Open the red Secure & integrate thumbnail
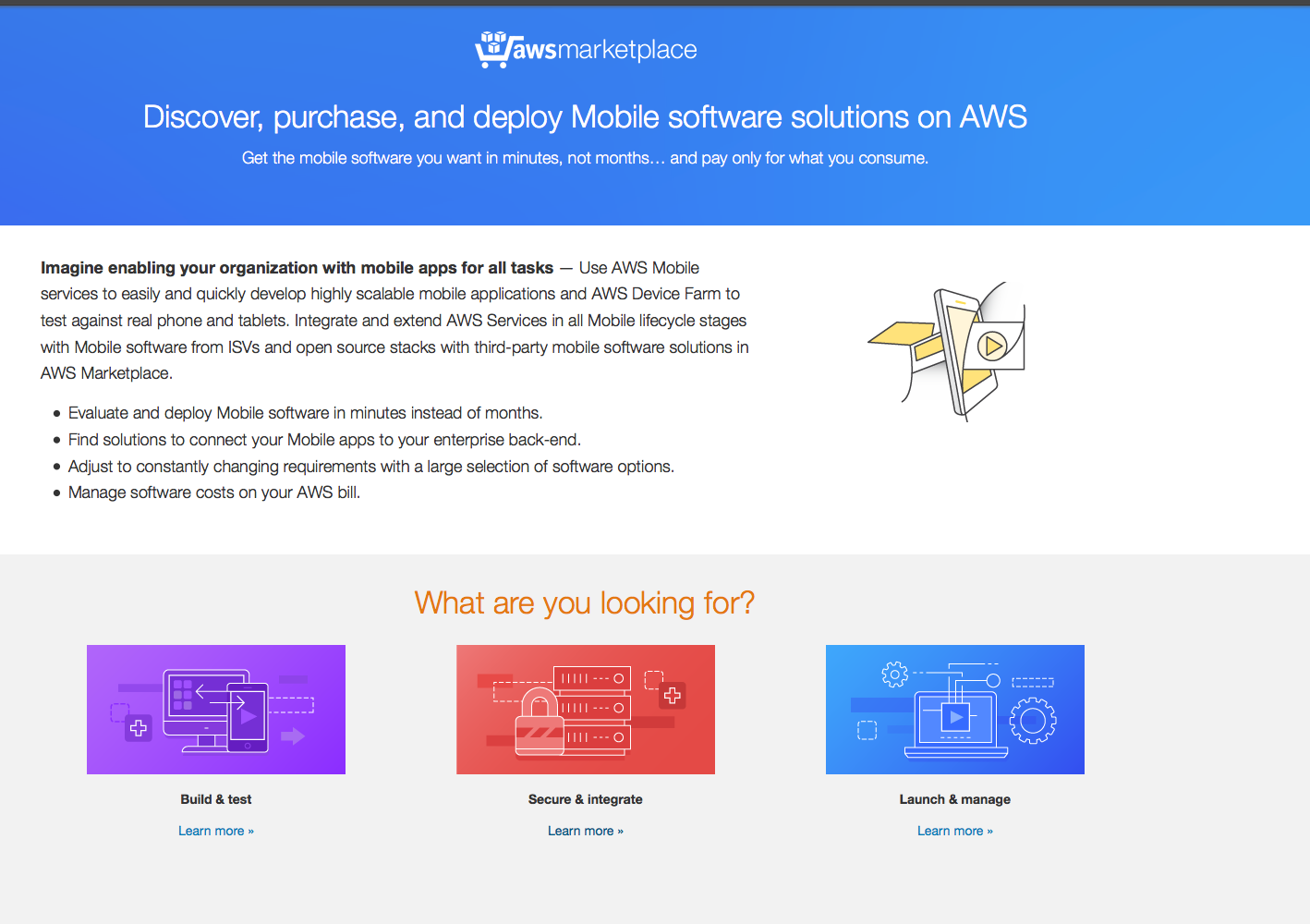Viewport: 1310px width, 924px height. pos(586,710)
